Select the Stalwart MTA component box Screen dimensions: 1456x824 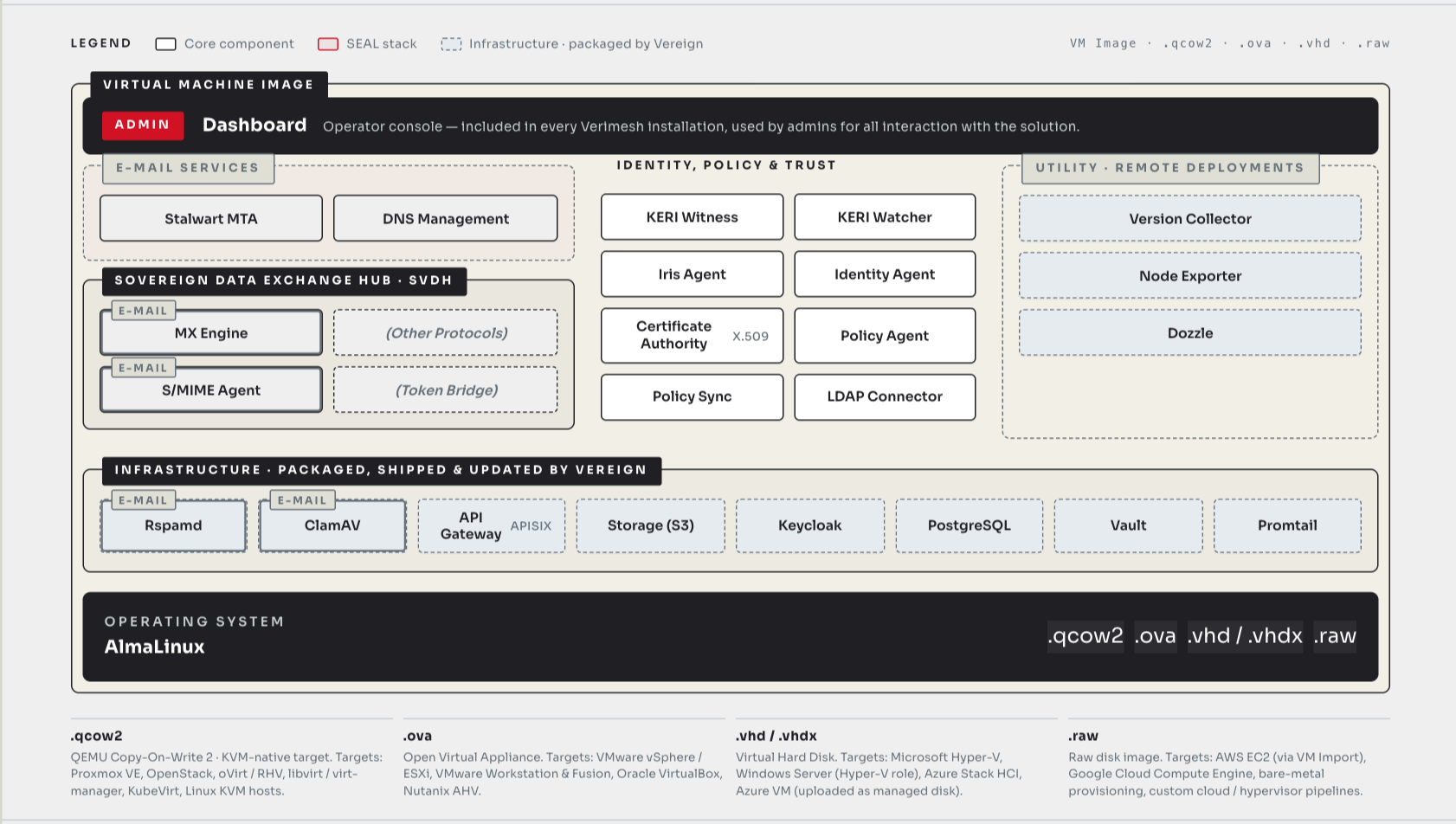[211, 218]
